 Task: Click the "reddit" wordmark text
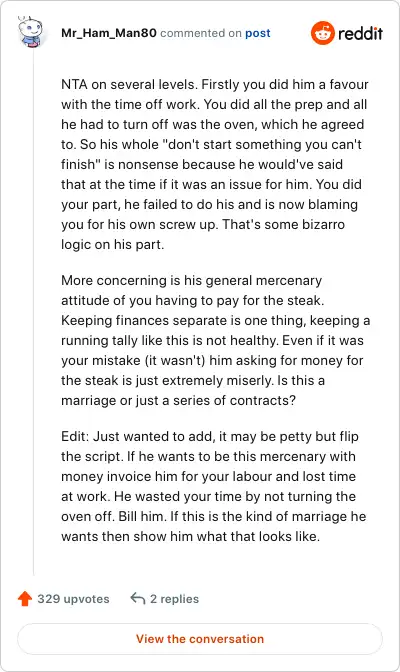pyautogui.click(x=360, y=33)
